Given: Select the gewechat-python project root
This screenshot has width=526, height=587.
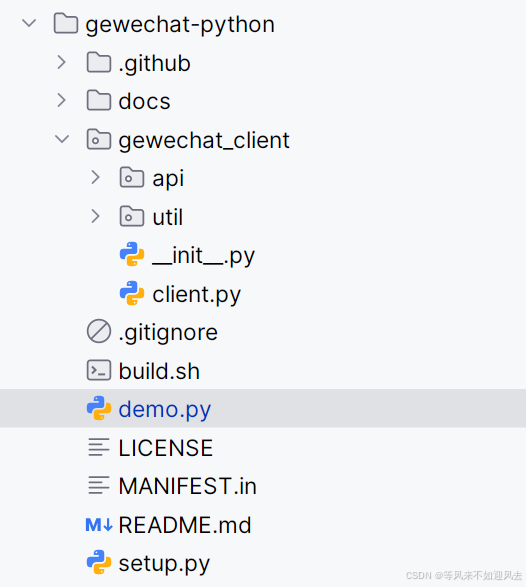Looking at the screenshot, I should (x=180, y=25).
